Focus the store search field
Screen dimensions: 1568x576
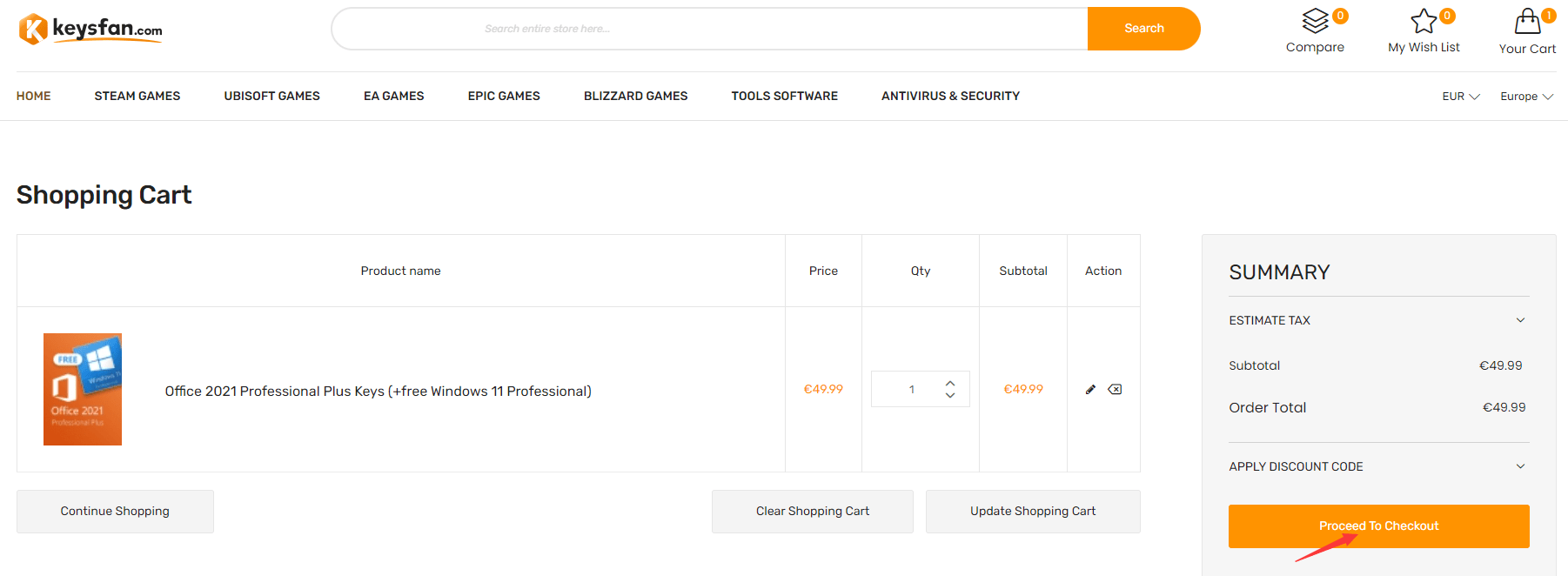[x=710, y=29]
